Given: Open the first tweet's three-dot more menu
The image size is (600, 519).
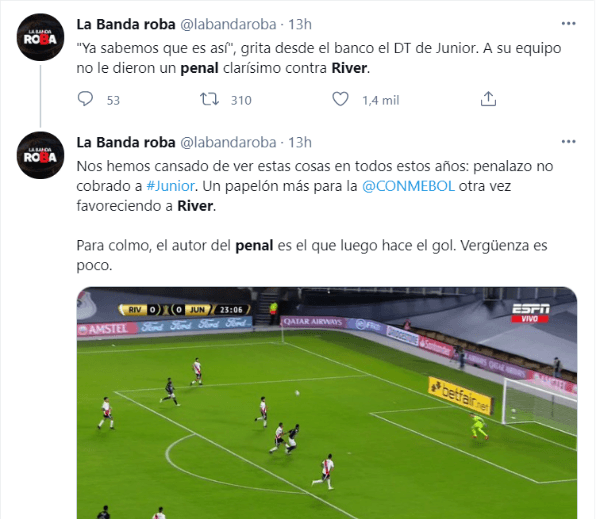Looking at the screenshot, I should 568,24.
